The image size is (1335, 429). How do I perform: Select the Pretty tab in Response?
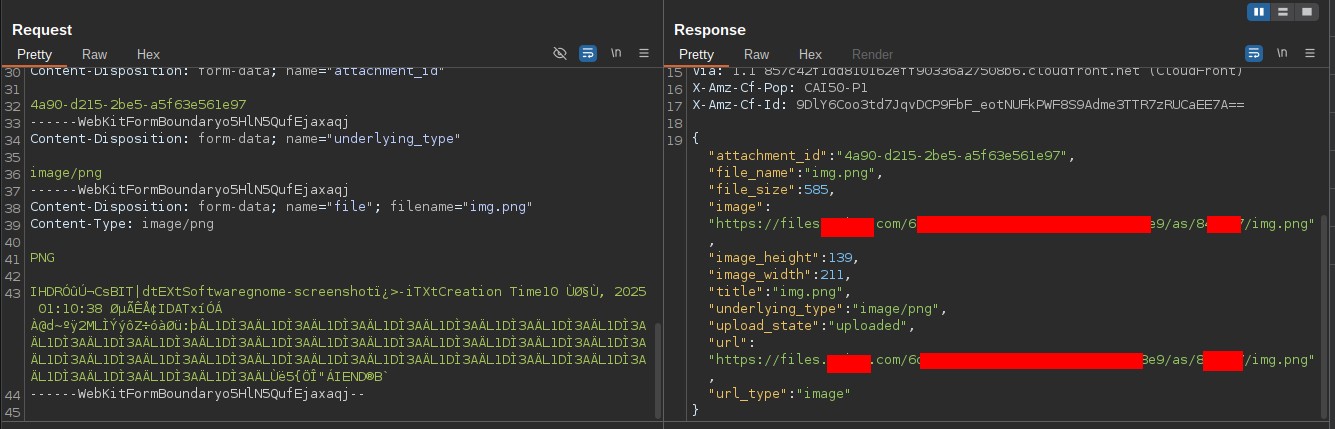[x=696, y=54]
